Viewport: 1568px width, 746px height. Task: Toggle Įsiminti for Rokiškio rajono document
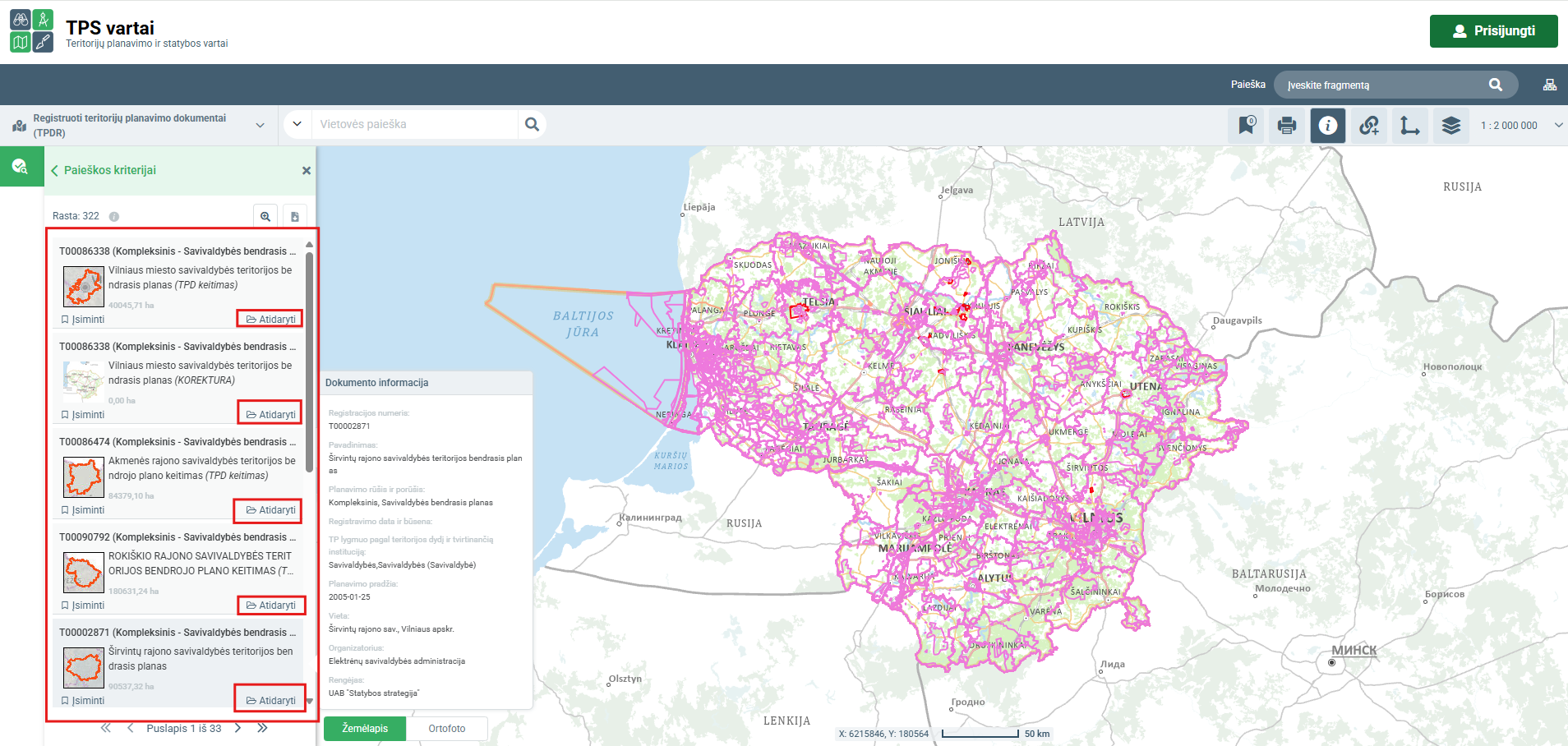[83, 606]
